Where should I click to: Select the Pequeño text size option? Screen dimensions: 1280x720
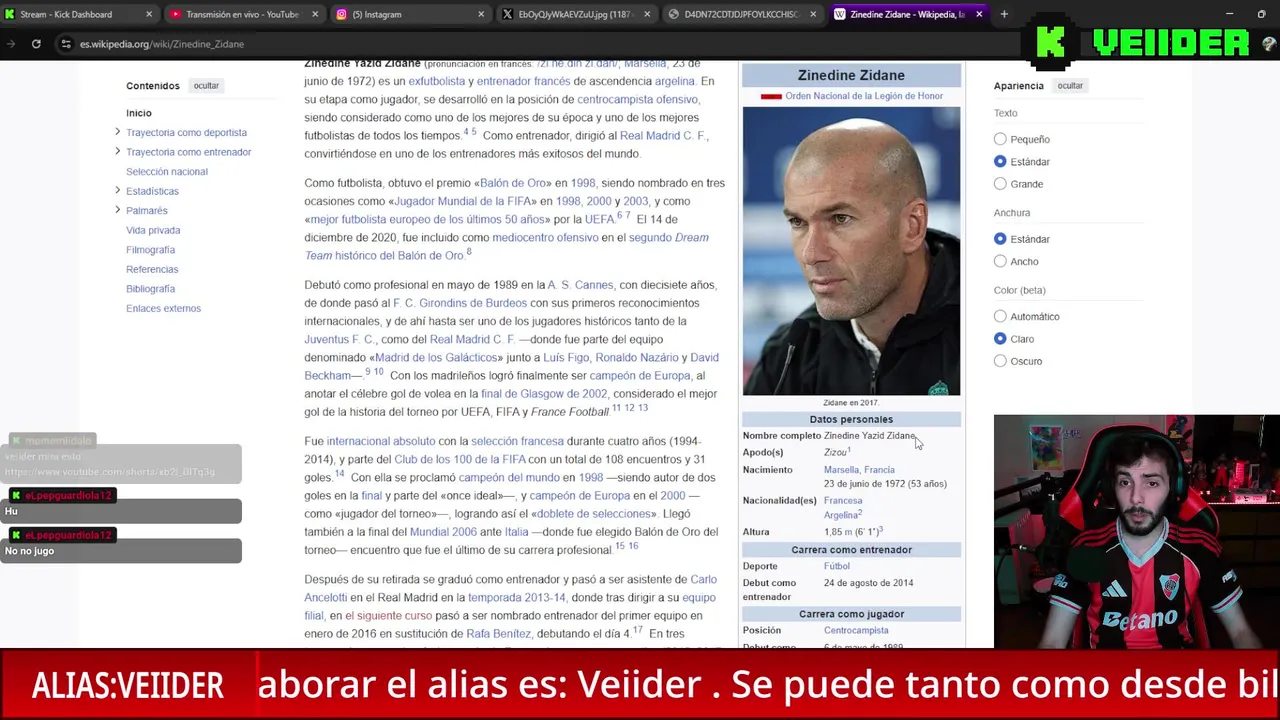(1000, 139)
